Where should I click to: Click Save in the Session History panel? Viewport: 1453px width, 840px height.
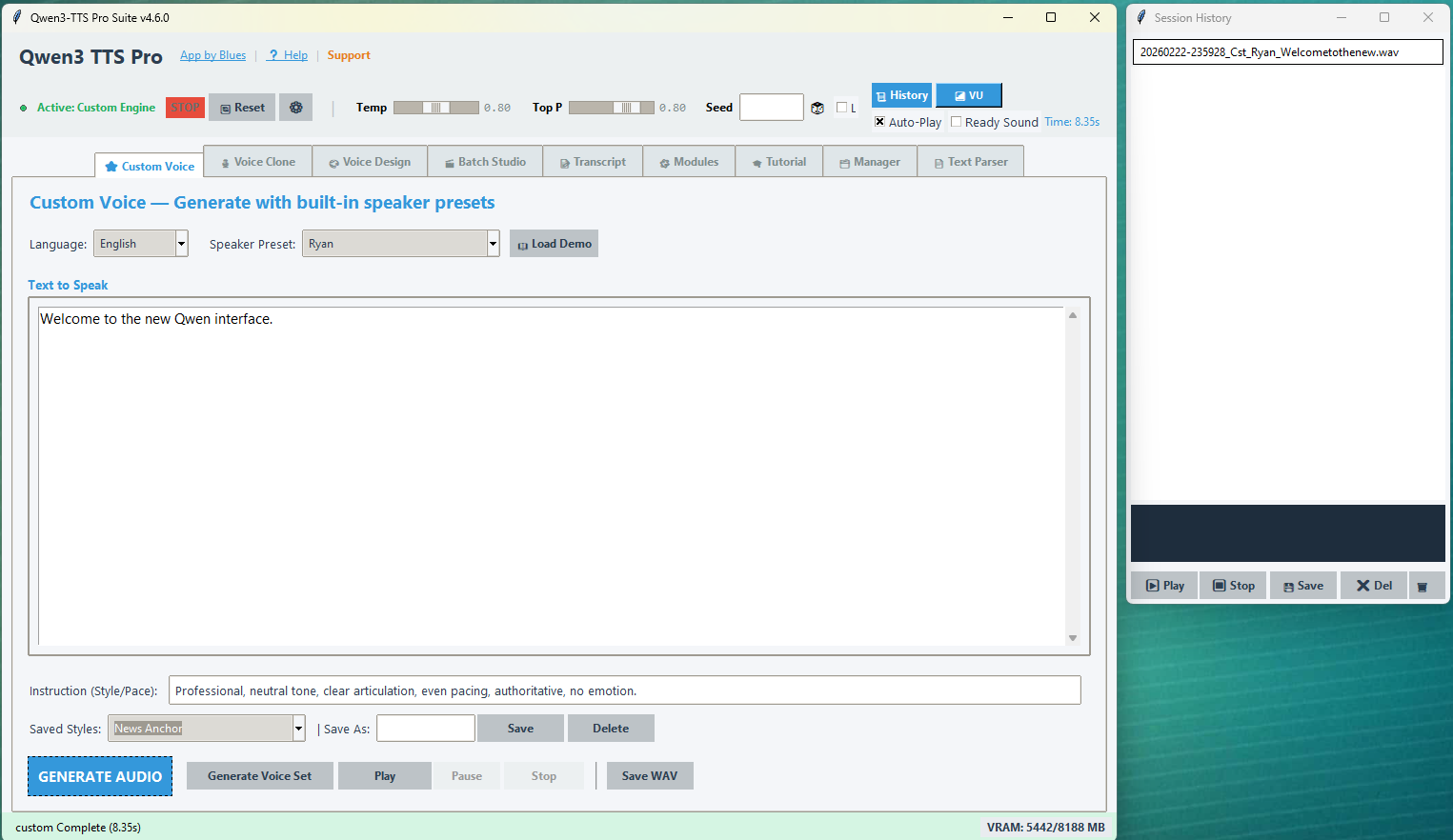pyautogui.click(x=1302, y=585)
